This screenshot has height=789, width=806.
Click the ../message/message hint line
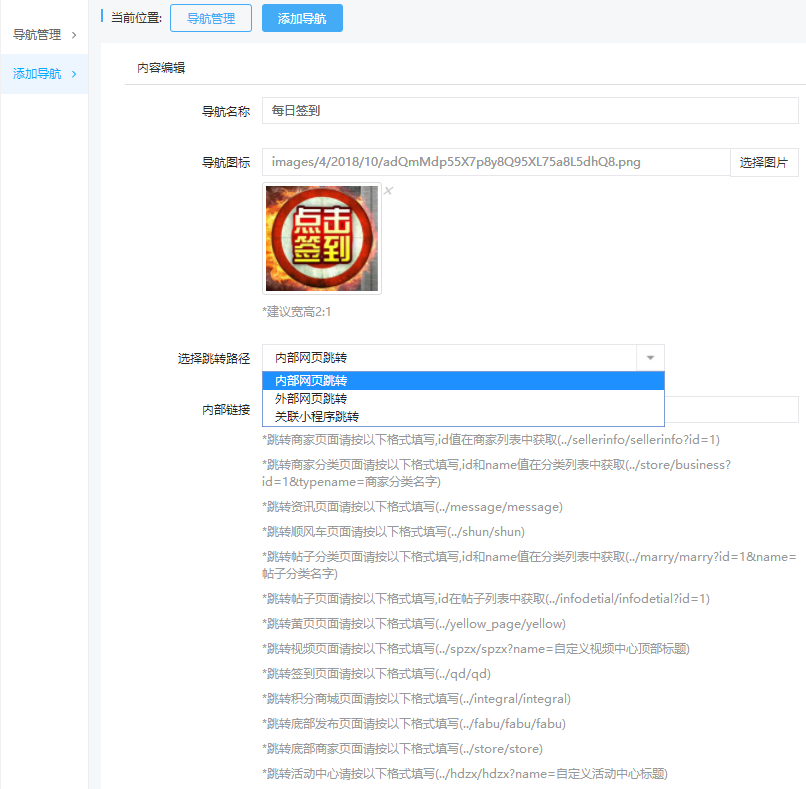pyautogui.click(x=412, y=507)
